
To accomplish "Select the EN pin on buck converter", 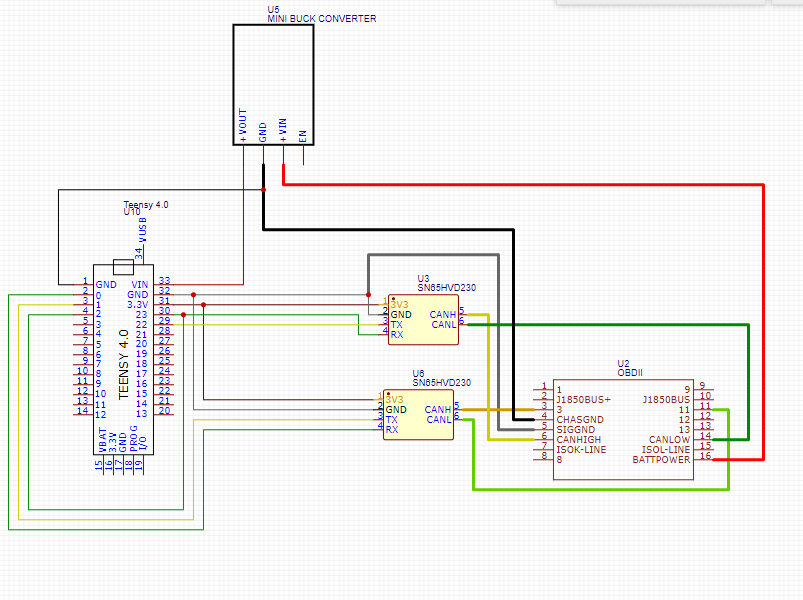I will click(303, 133).
